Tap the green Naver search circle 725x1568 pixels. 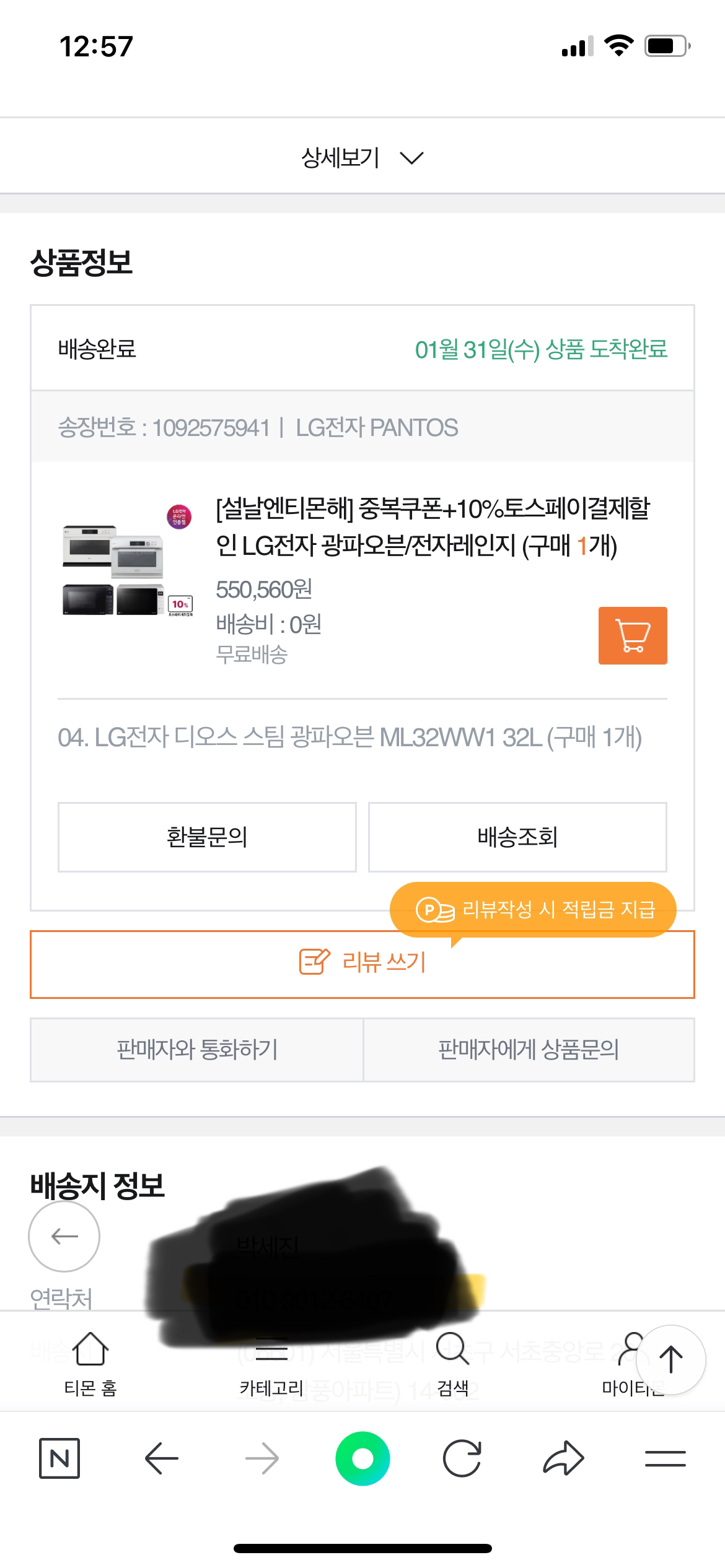click(362, 1458)
